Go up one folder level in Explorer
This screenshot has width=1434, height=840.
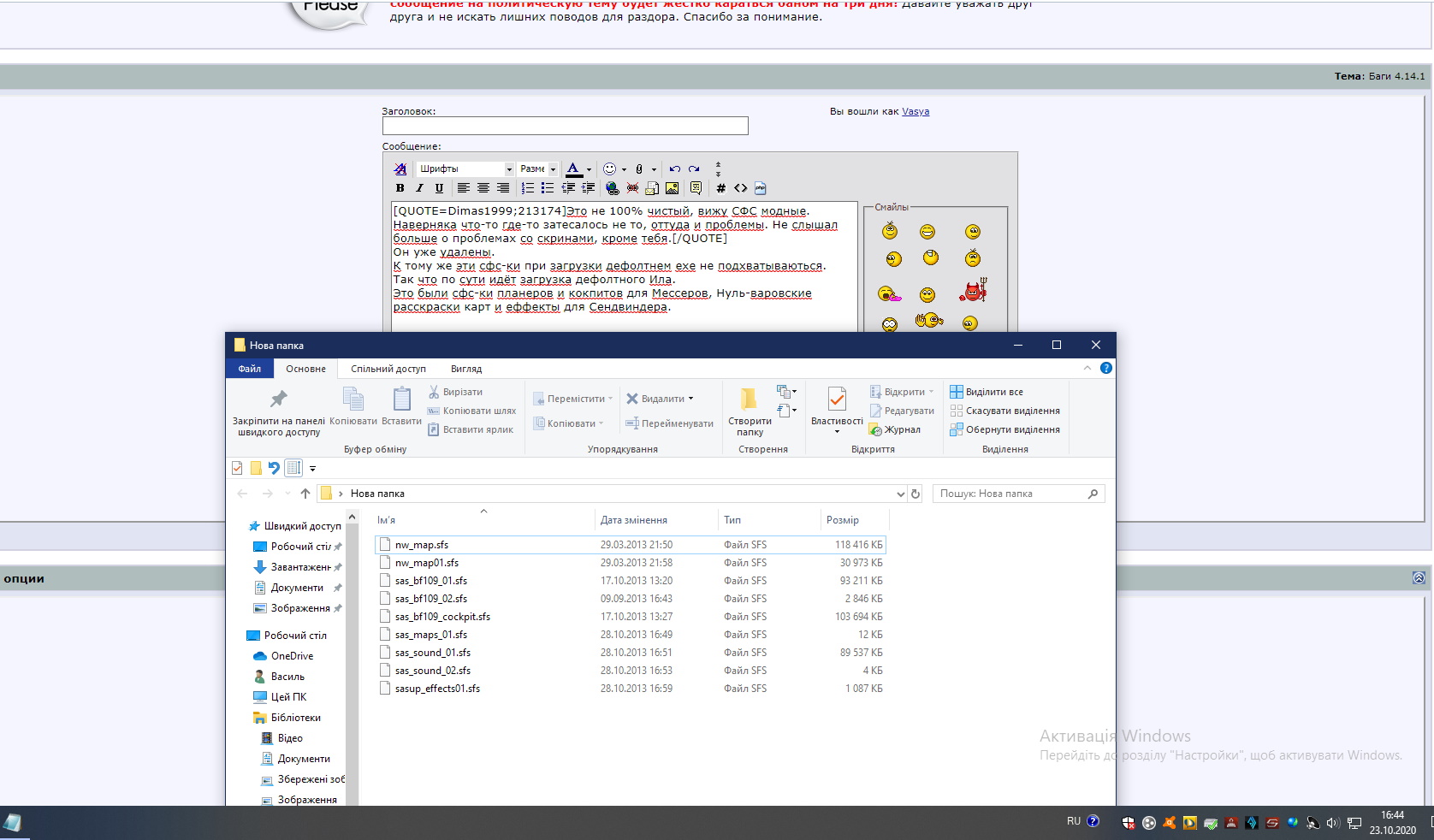pos(305,494)
